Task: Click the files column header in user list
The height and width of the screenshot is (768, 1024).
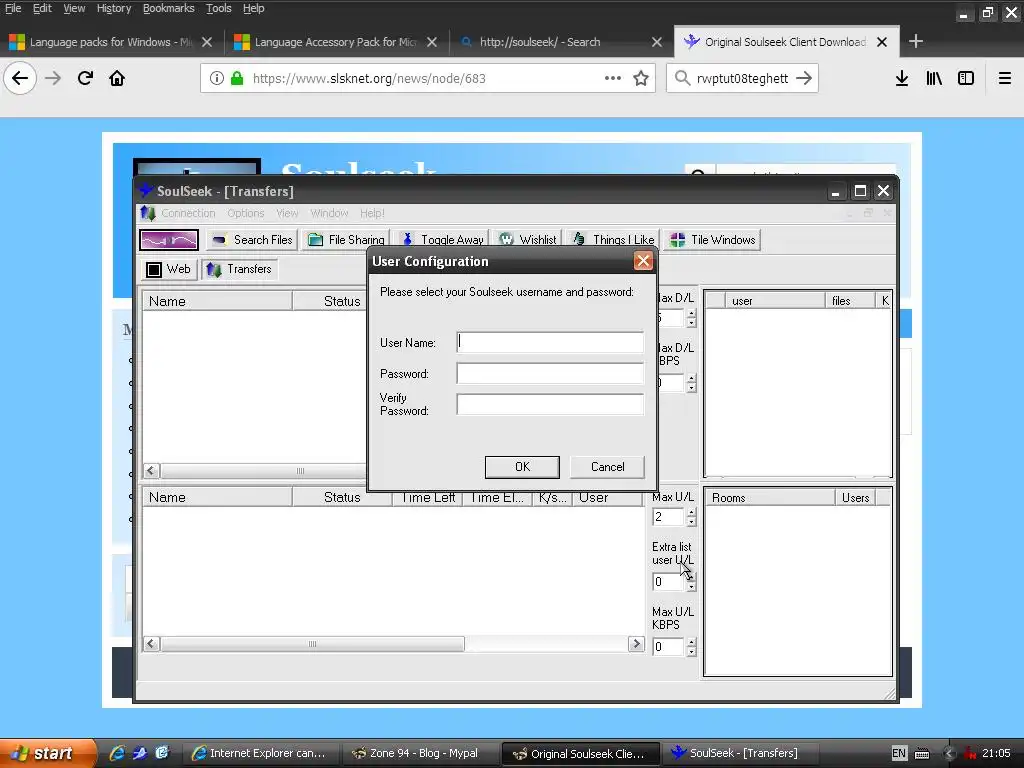Action: tap(850, 300)
